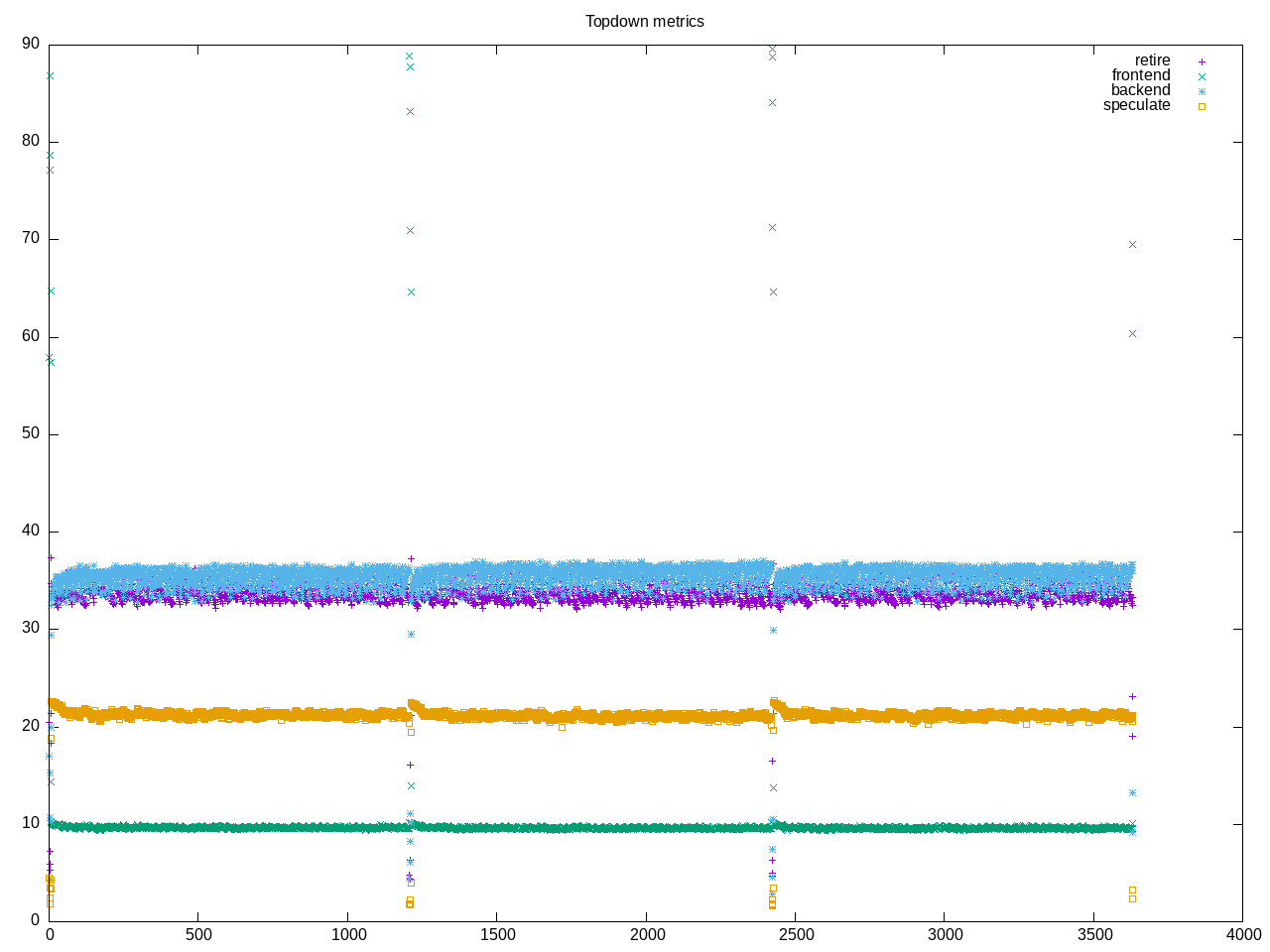Select the 'retire' legend label
This screenshot has height=952, width=1270.
point(1152,60)
